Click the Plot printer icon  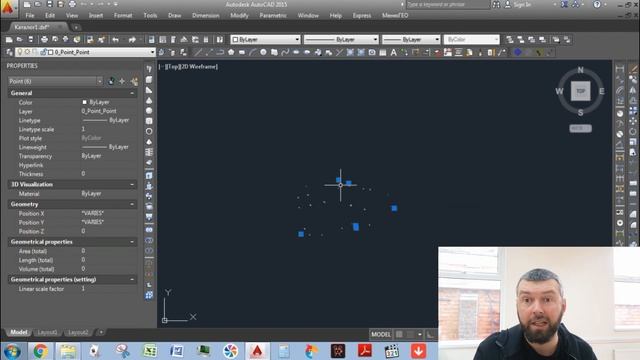tap(44, 40)
